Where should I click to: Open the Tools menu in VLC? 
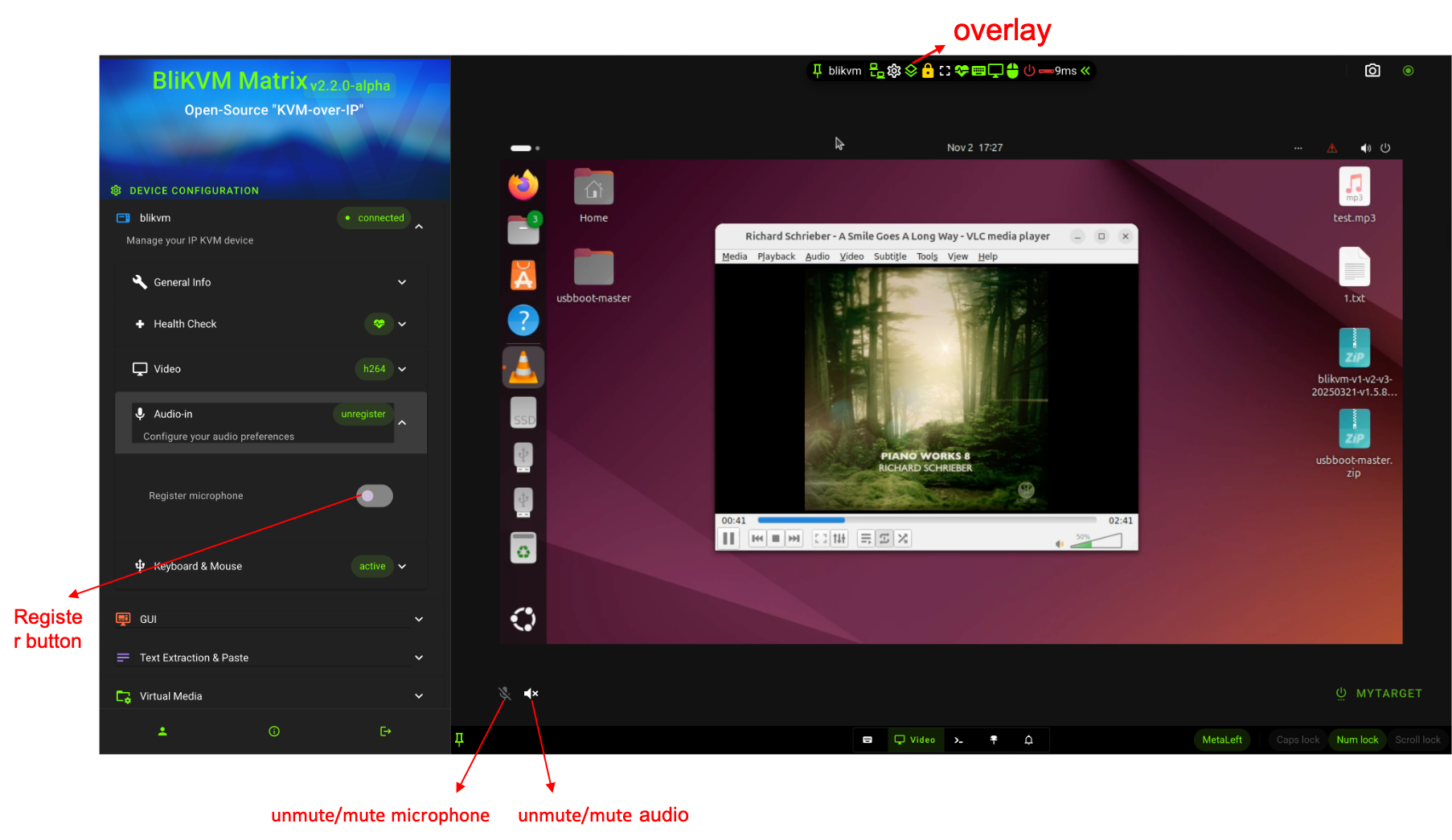[927, 256]
